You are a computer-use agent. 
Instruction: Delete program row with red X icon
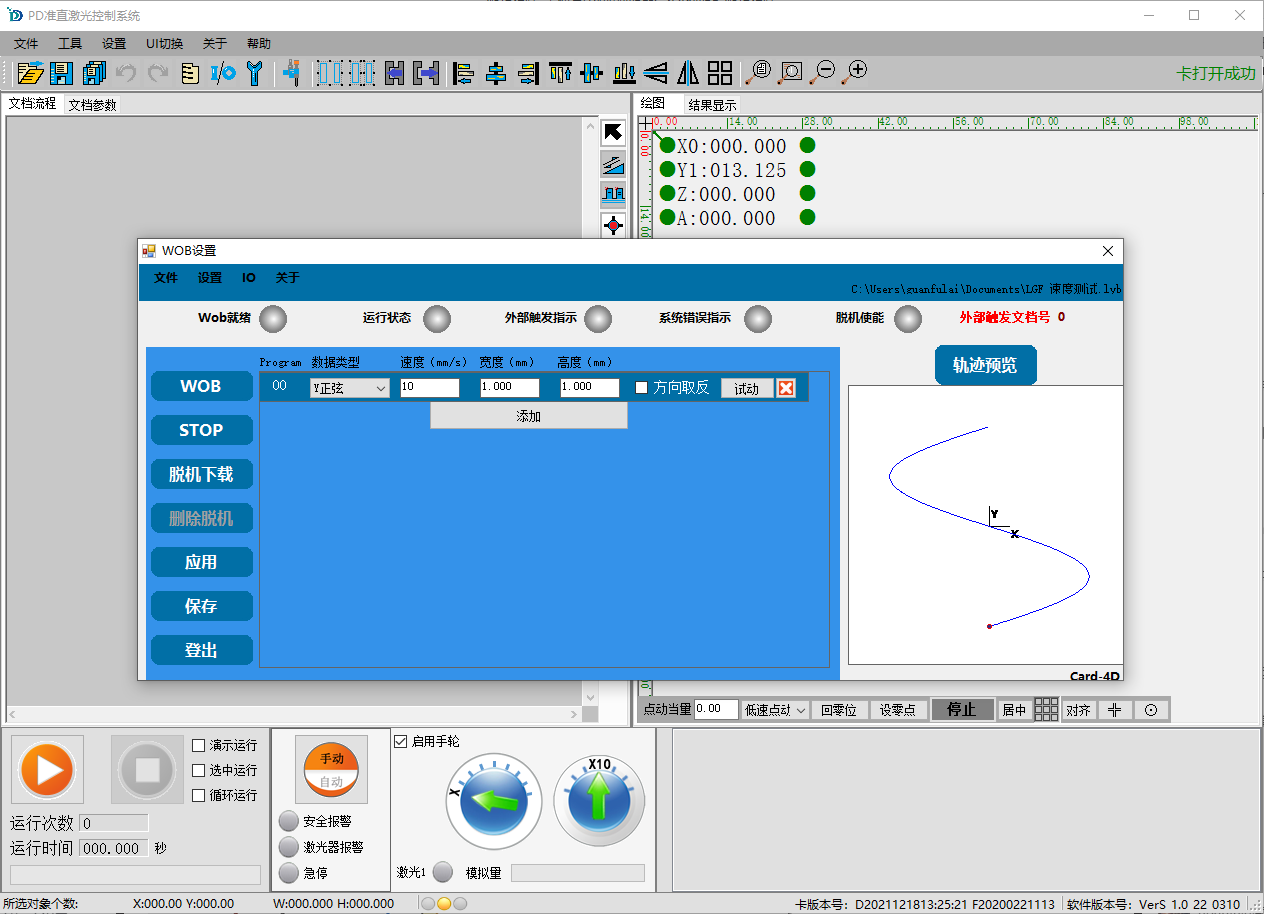click(x=786, y=388)
